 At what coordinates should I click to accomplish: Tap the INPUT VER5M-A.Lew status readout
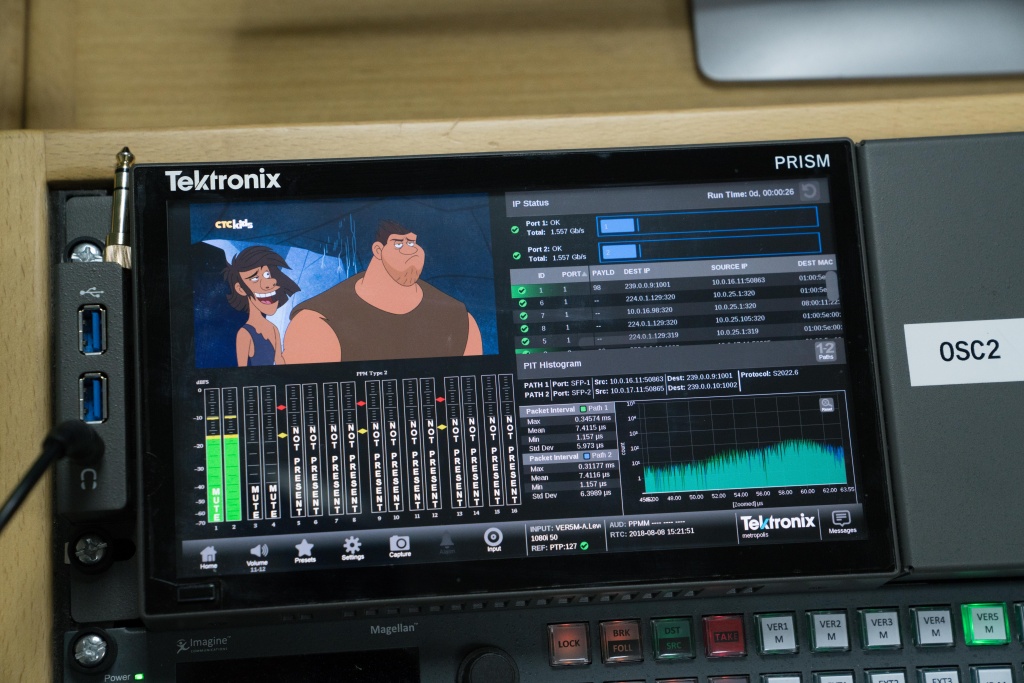pyautogui.click(x=566, y=528)
